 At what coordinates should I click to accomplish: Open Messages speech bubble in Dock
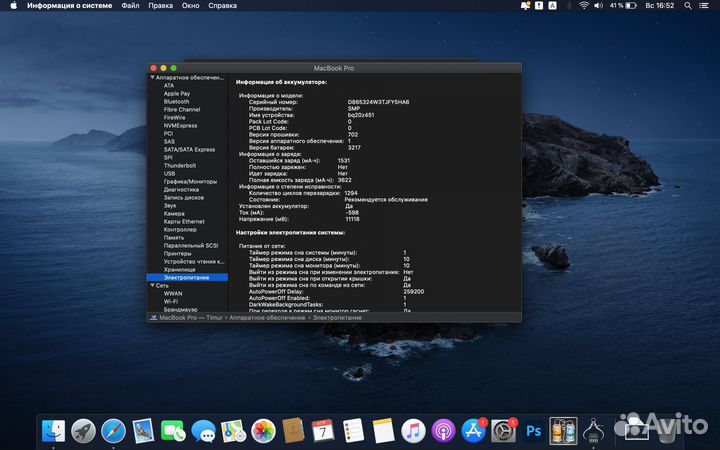(203, 431)
